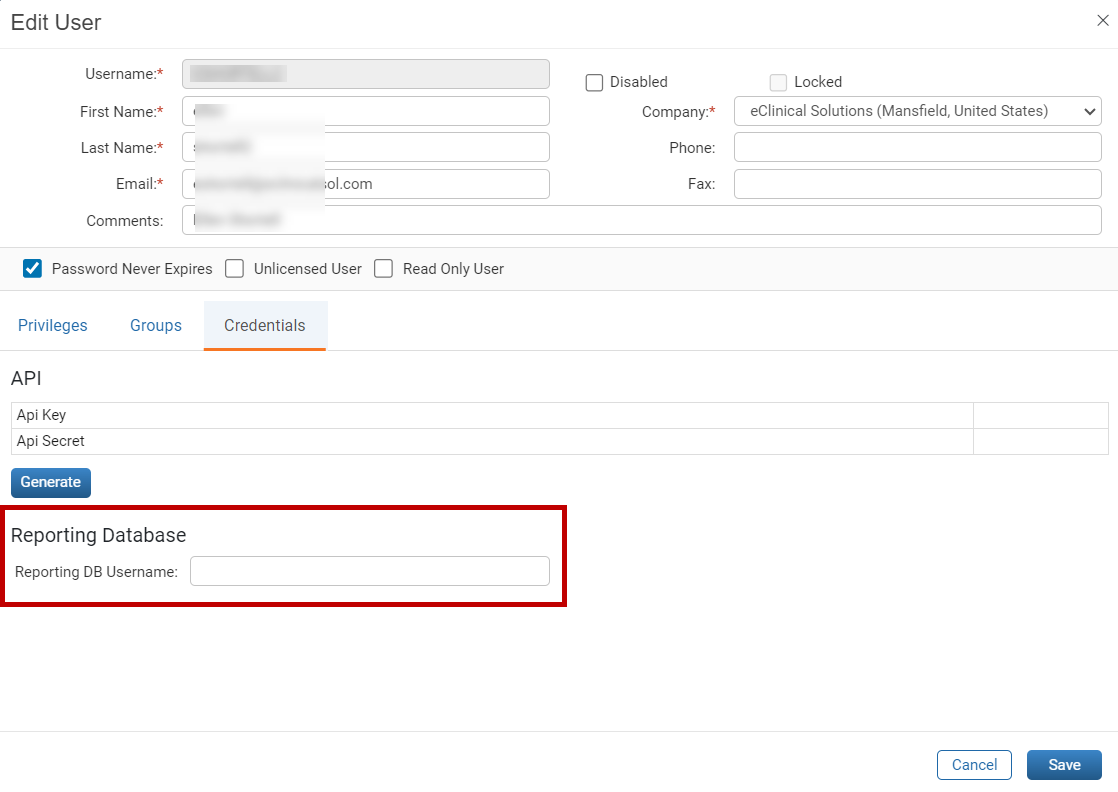Focus the First Name field
This screenshot has width=1118, height=792.
pyautogui.click(x=366, y=111)
